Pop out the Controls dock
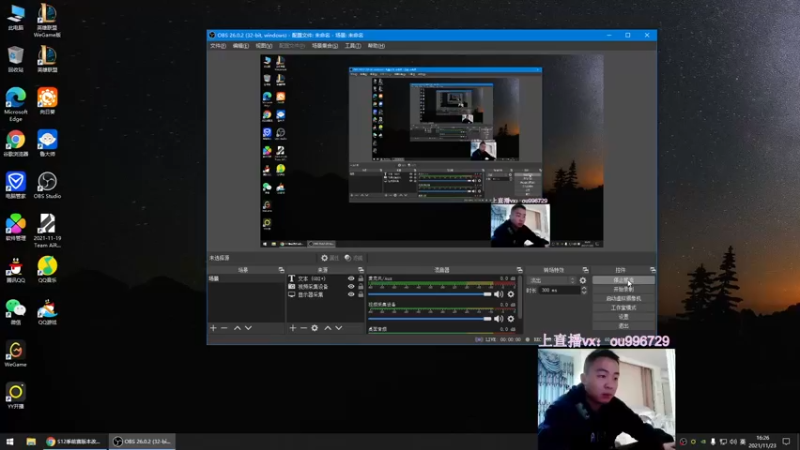 [653, 270]
